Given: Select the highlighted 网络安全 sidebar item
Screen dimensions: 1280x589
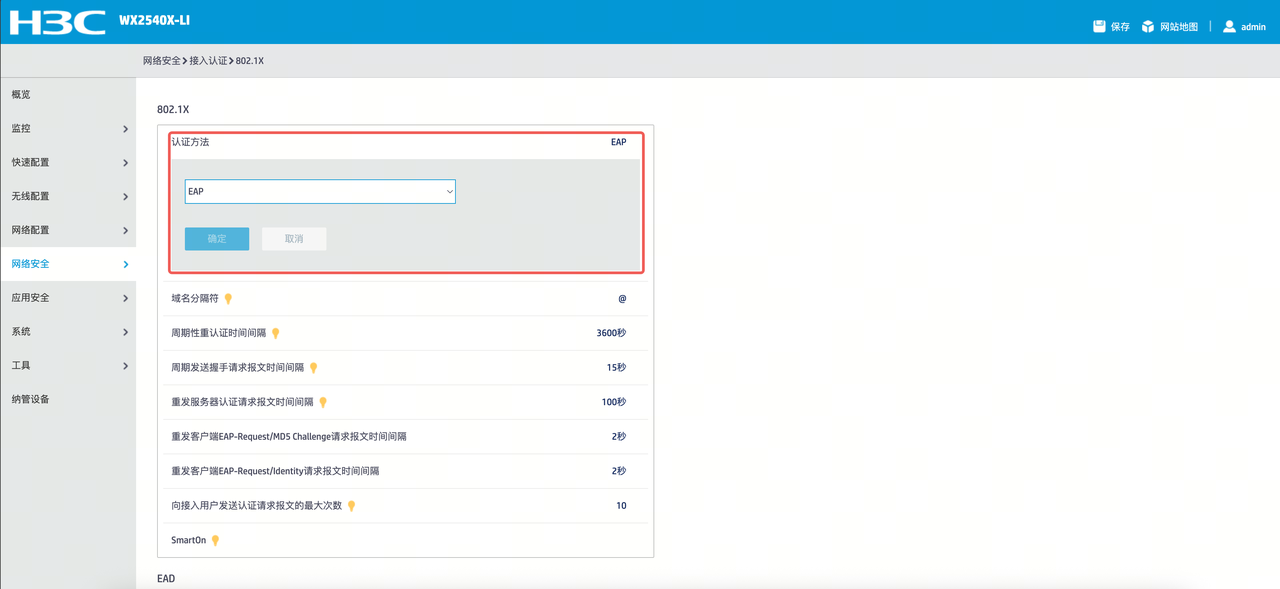Looking at the screenshot, I should click(x=68, y=264).
